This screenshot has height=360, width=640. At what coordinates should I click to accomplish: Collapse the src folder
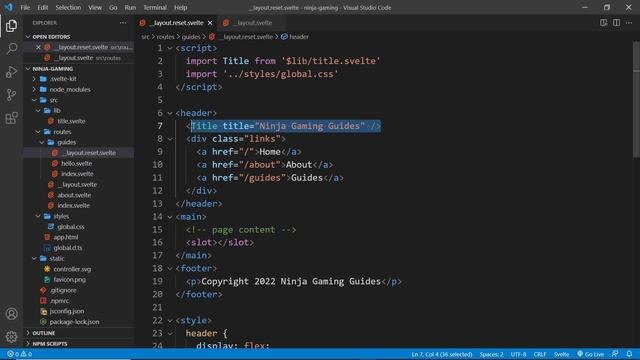34,100
